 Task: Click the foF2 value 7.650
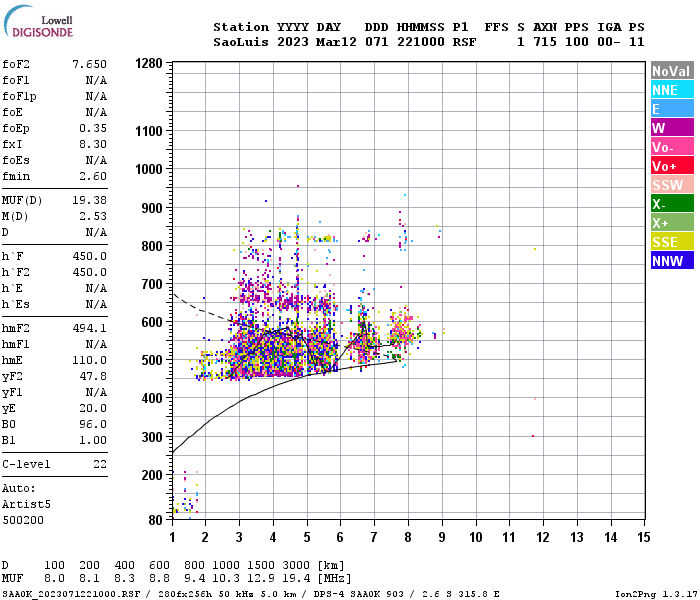pyautogui.click(x=90, y=64)
